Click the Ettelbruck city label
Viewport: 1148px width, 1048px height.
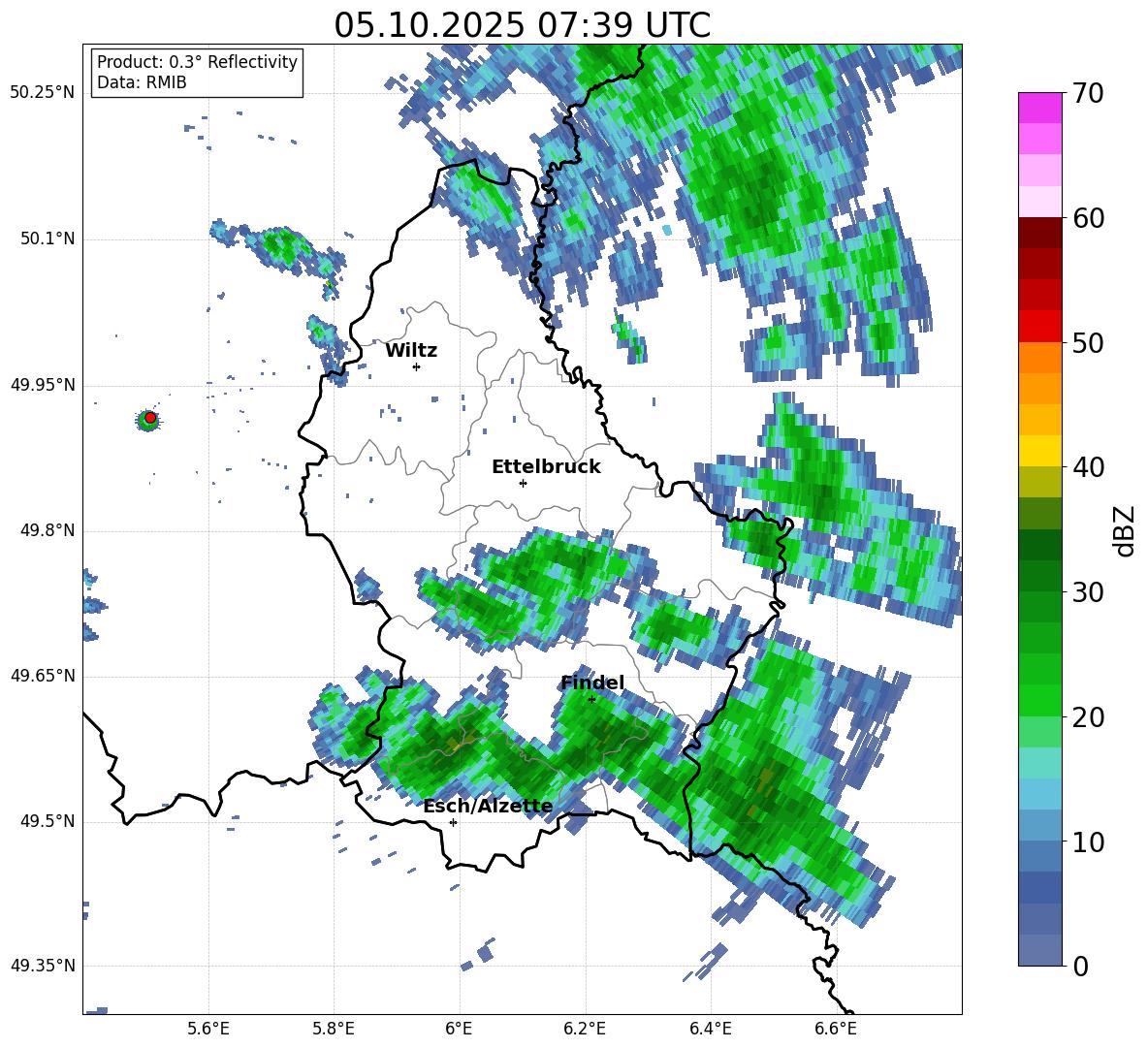click(x=546, y=467)
